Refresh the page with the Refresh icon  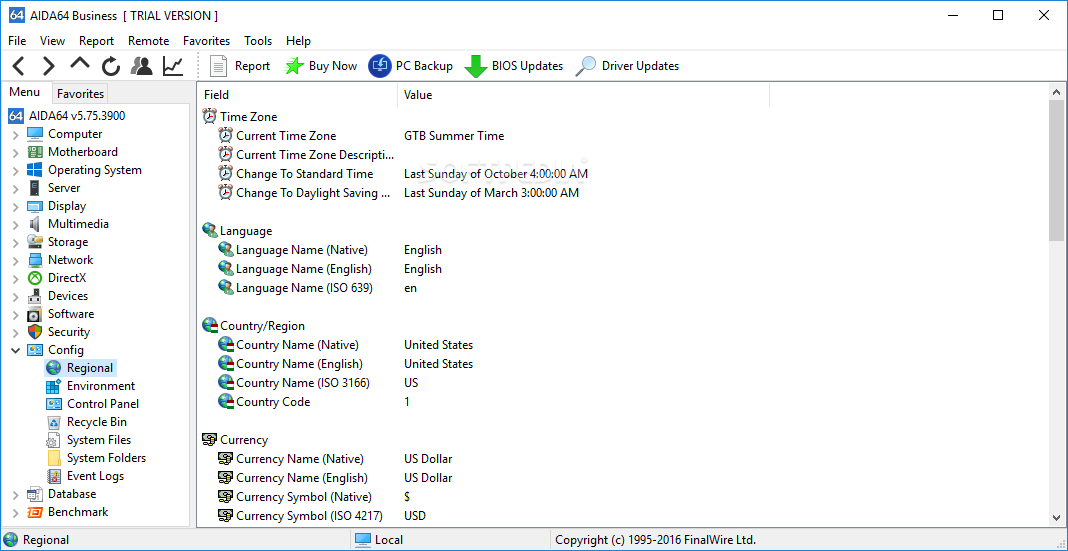(111, 66)
